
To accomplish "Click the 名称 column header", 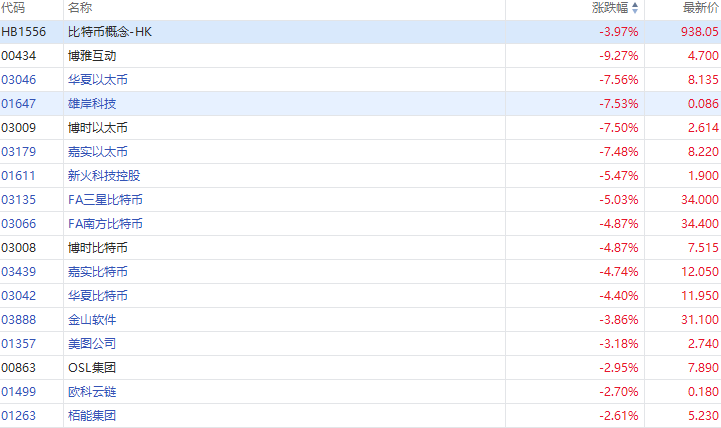I will (x=80, y=7).
